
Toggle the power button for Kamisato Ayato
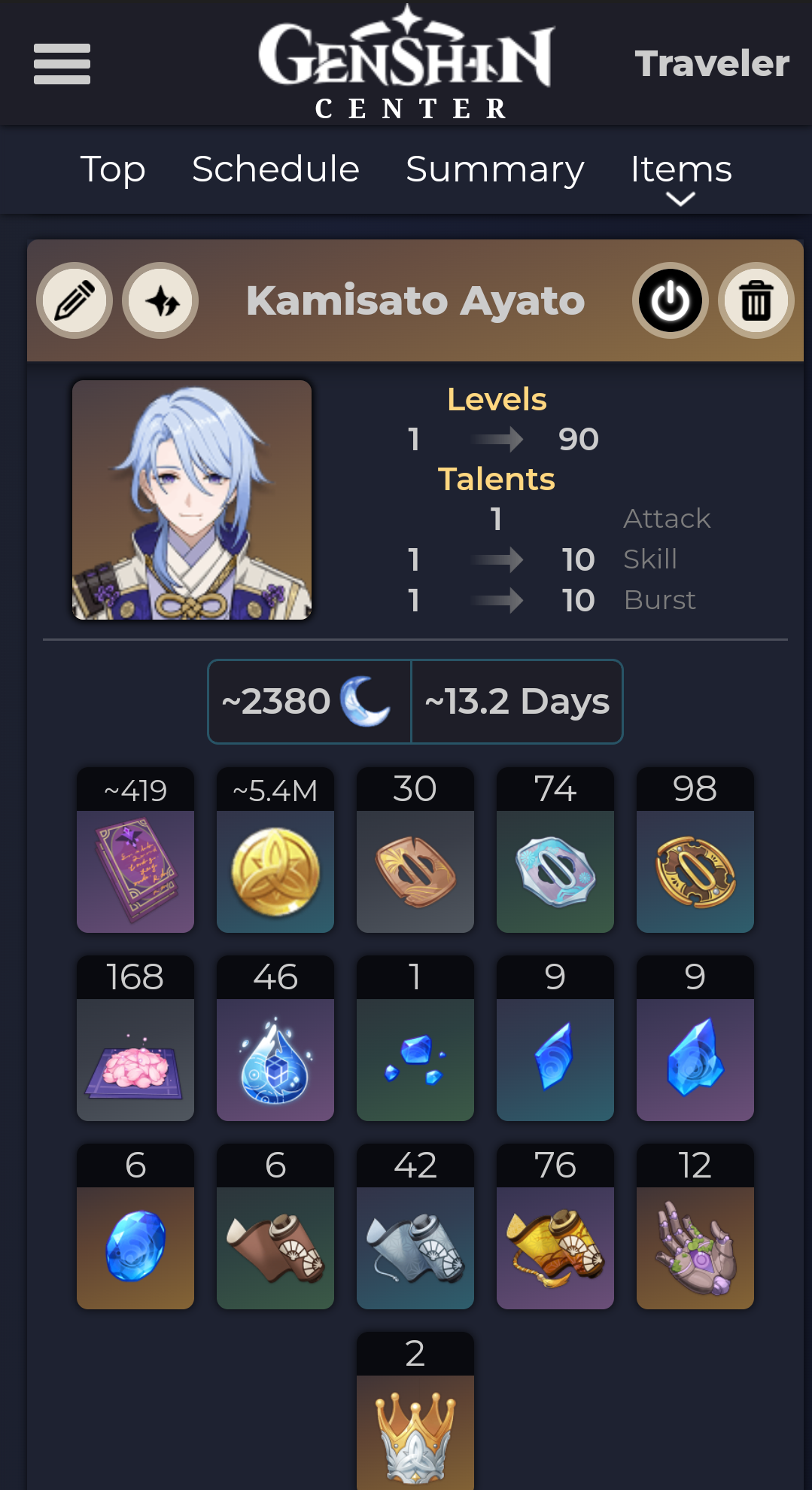click(x=670, y=300)
